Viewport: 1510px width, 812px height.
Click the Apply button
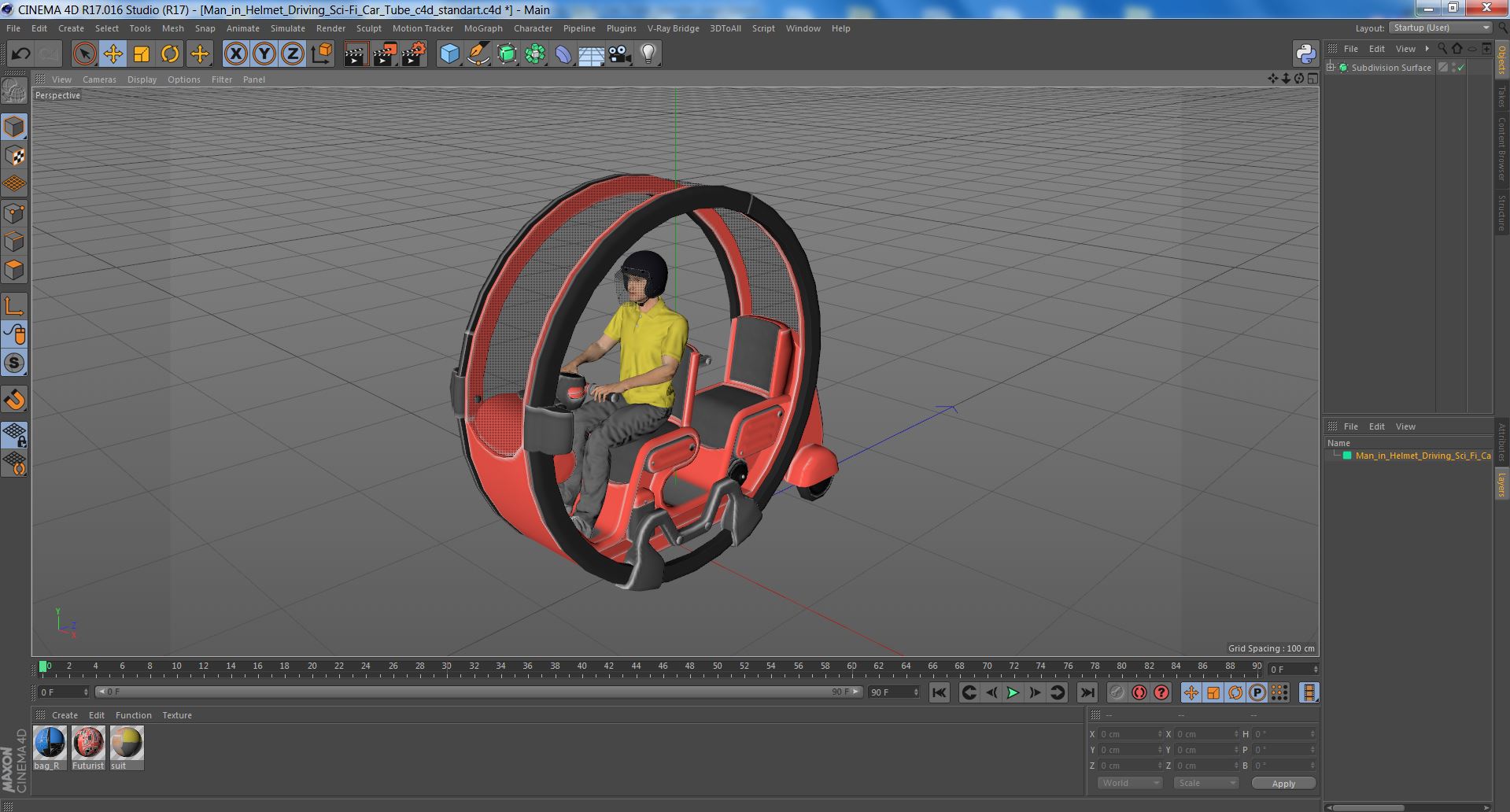point(1283,783)
